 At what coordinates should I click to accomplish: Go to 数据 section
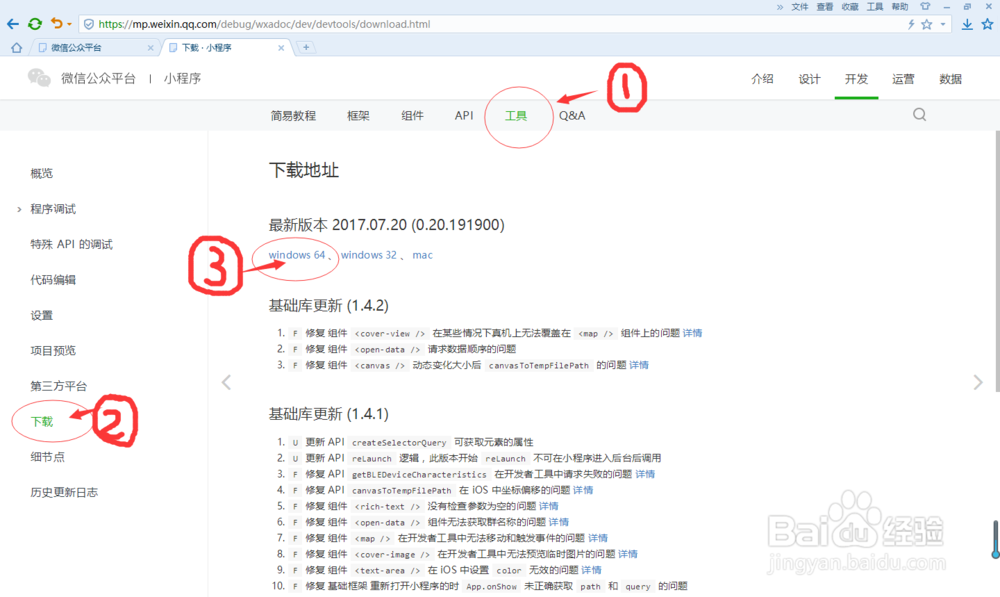(x=950, y=79)
